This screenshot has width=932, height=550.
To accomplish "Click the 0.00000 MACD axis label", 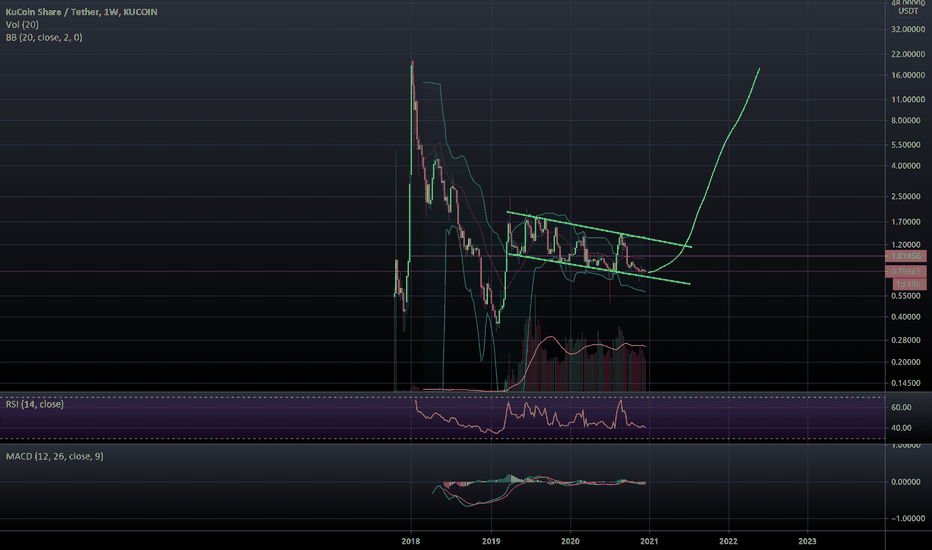I will (x=908, y=482).
